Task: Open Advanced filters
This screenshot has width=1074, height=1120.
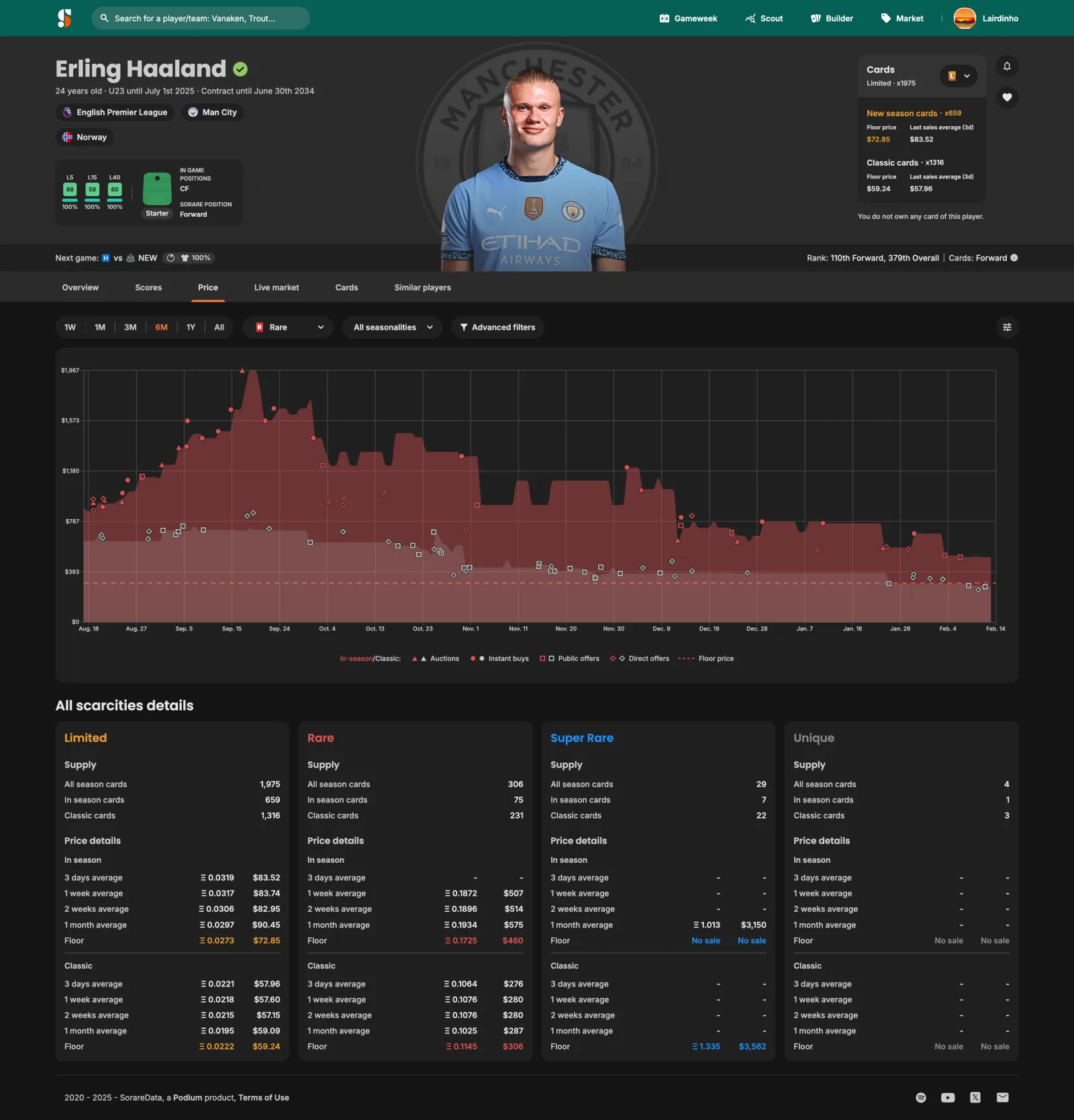Action: click(497, 327)
